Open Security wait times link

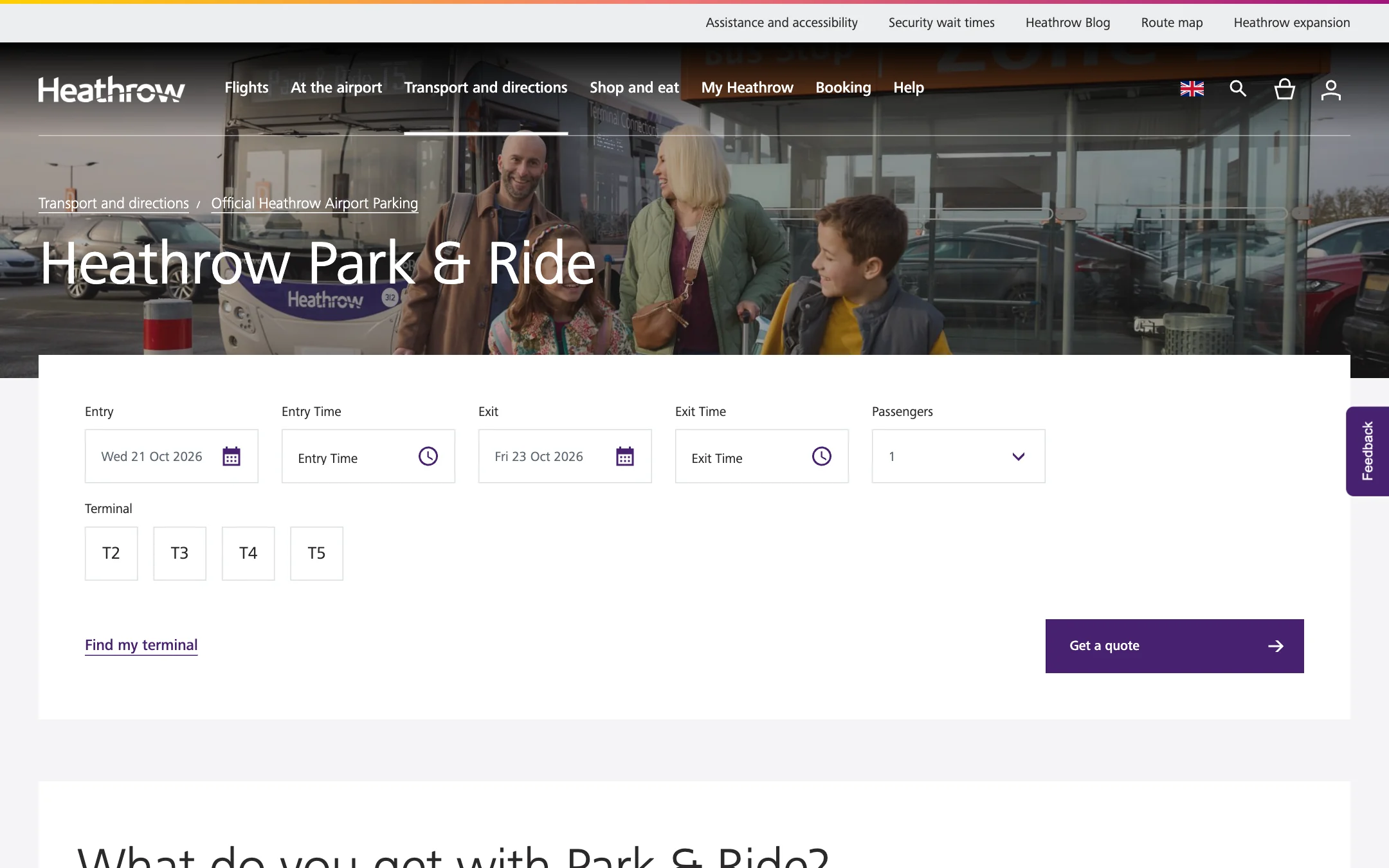(941, 23)
